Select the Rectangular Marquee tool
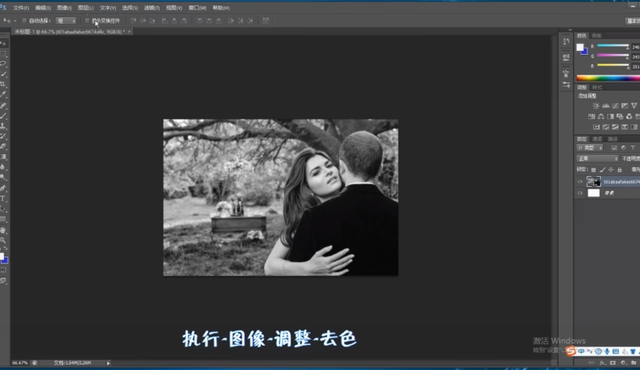The height and width of the screenshot is (370, 640). click(x=3, y=53)
